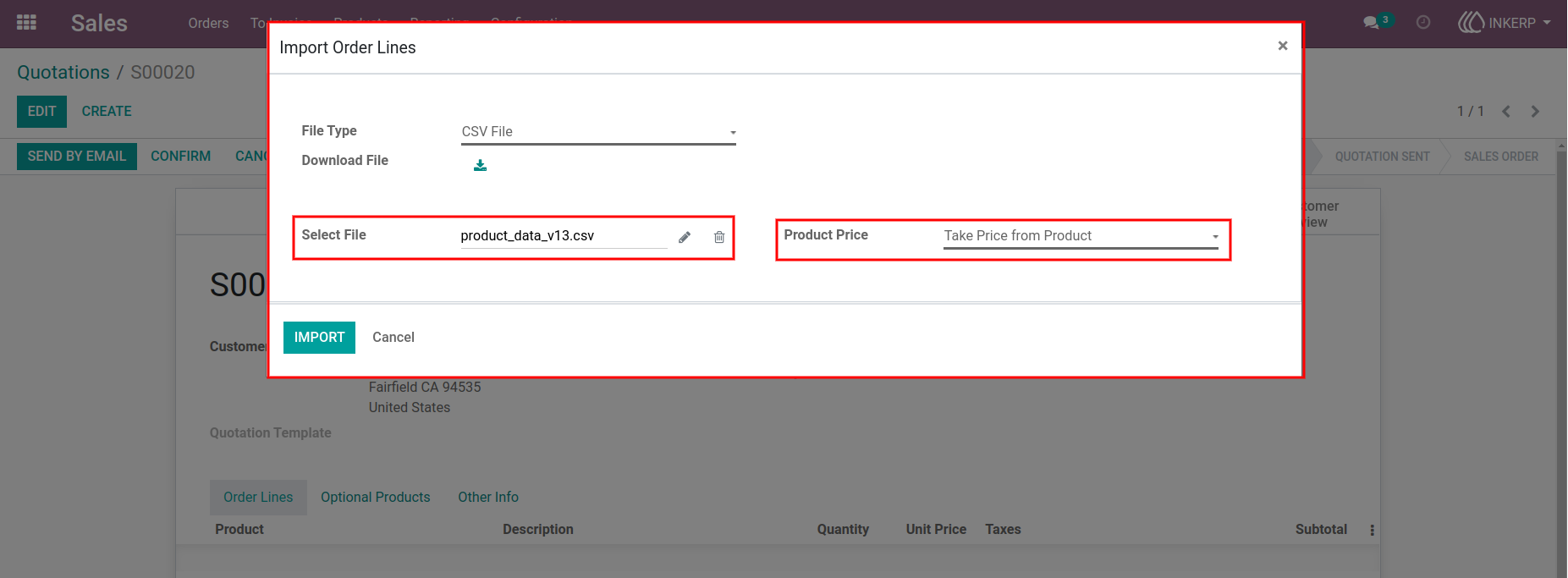Close the Import Order Lines dialog

coord(1283,46)
